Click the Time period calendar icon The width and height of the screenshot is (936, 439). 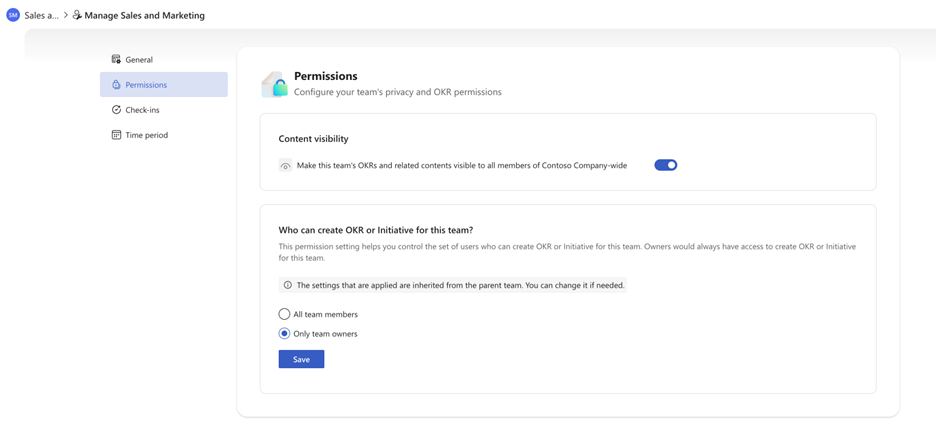coord(116,135)
